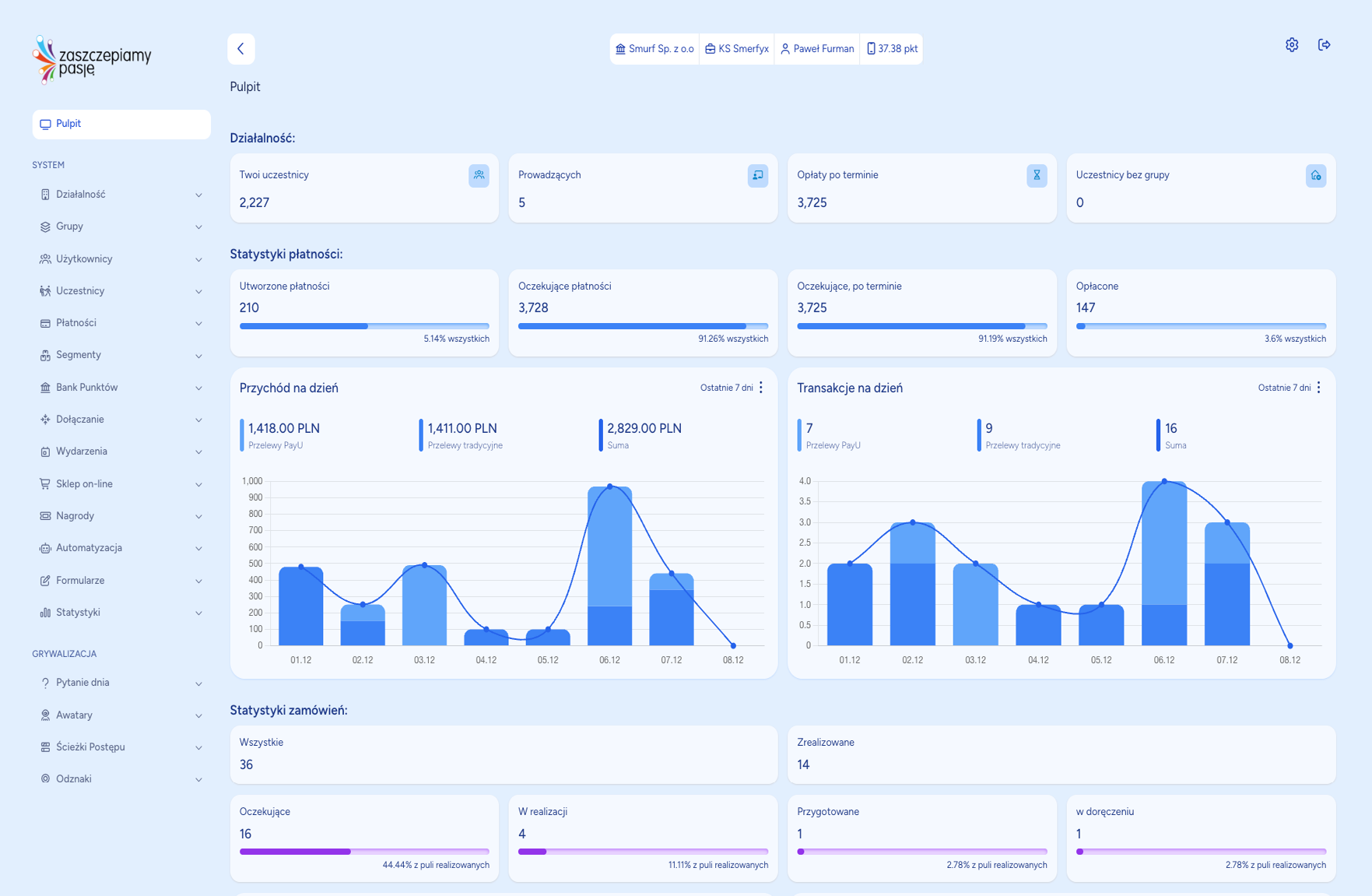
Task: Click the Paweł Furman user button
Action: (x=817, y=49)
